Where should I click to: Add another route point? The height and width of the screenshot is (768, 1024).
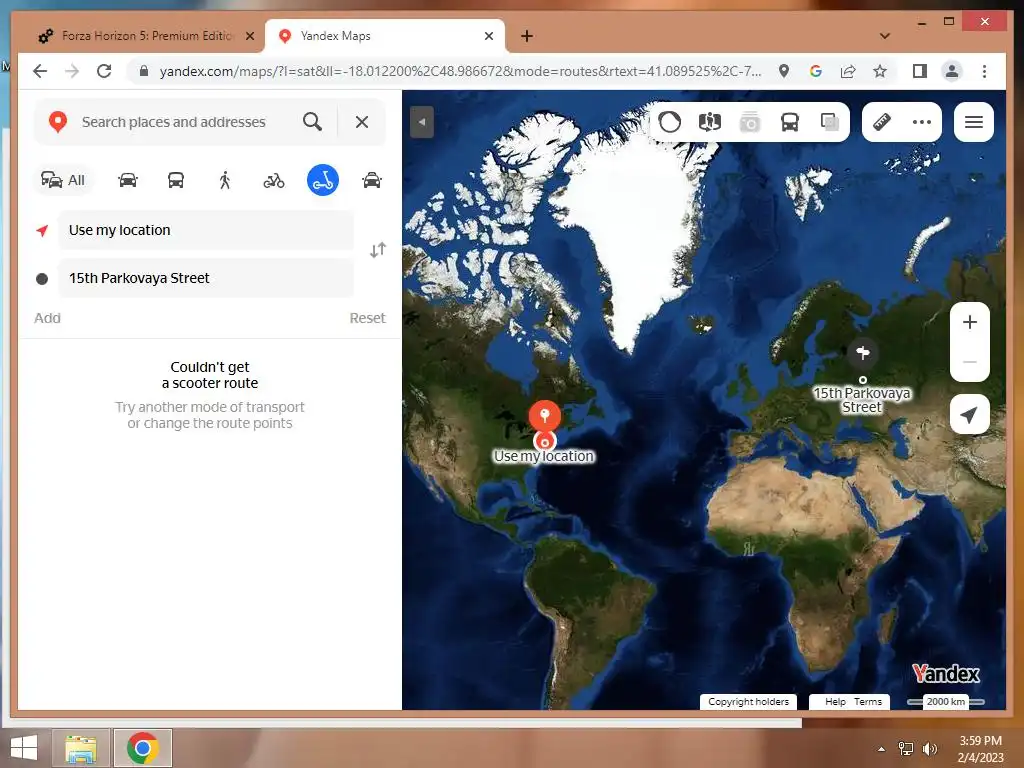(x=47, y=318)
